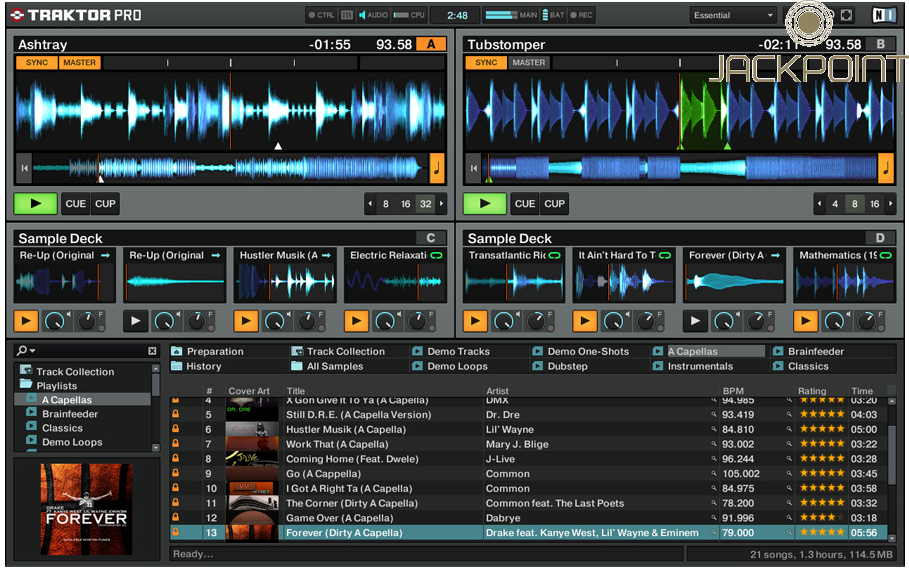Open the Track Collection favorite
The image size is (909, 575).
pos(339,351)
